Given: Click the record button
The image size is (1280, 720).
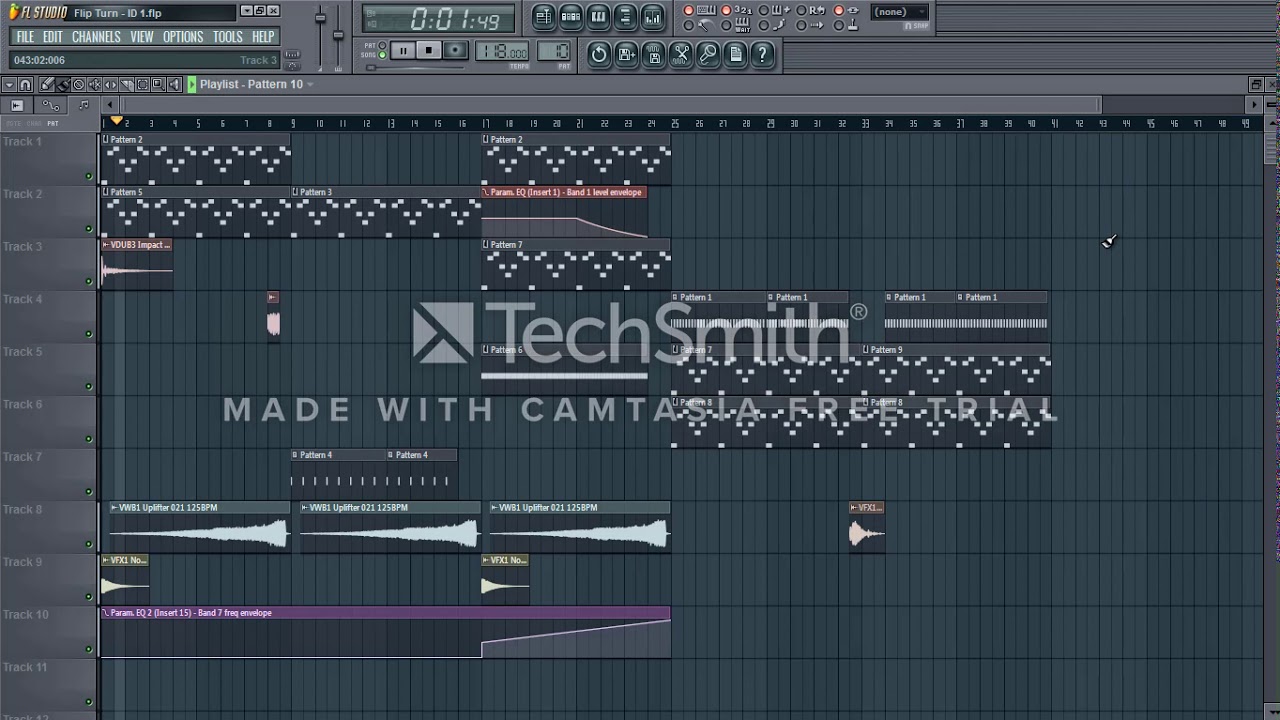Looking at the screenshot, I should (456, 50).
